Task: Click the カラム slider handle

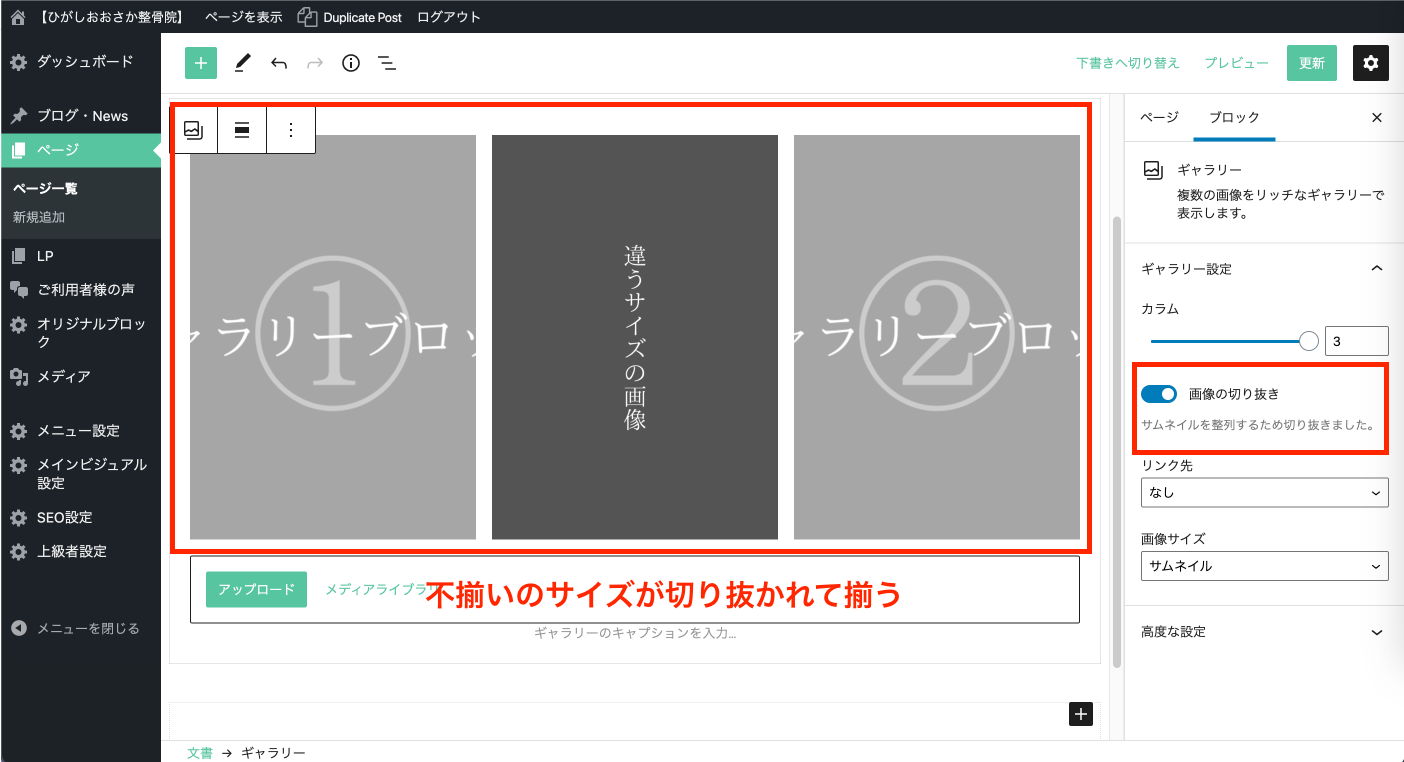Action: point(1308,341)
